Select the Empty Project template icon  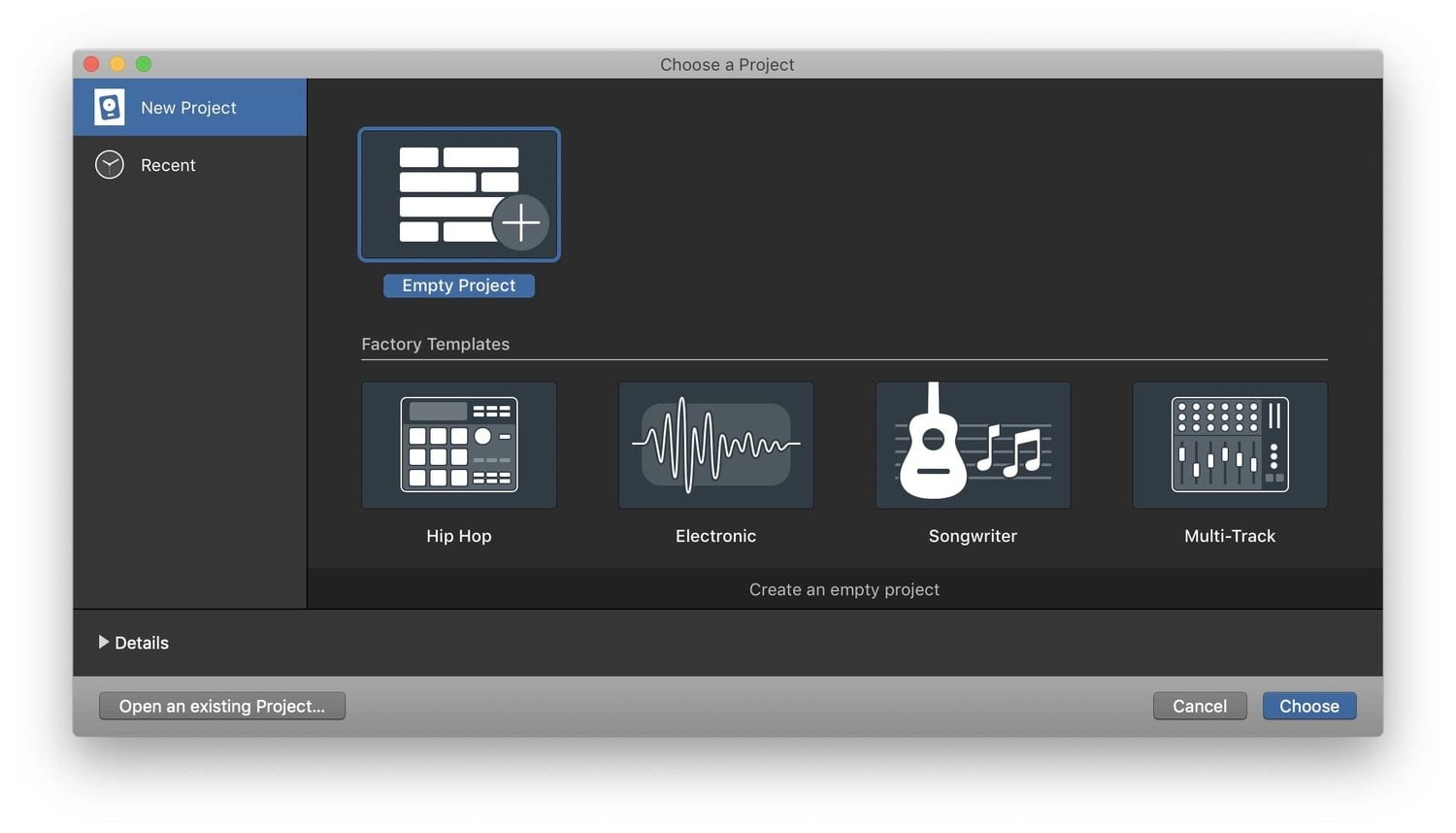tap(458, 194)
